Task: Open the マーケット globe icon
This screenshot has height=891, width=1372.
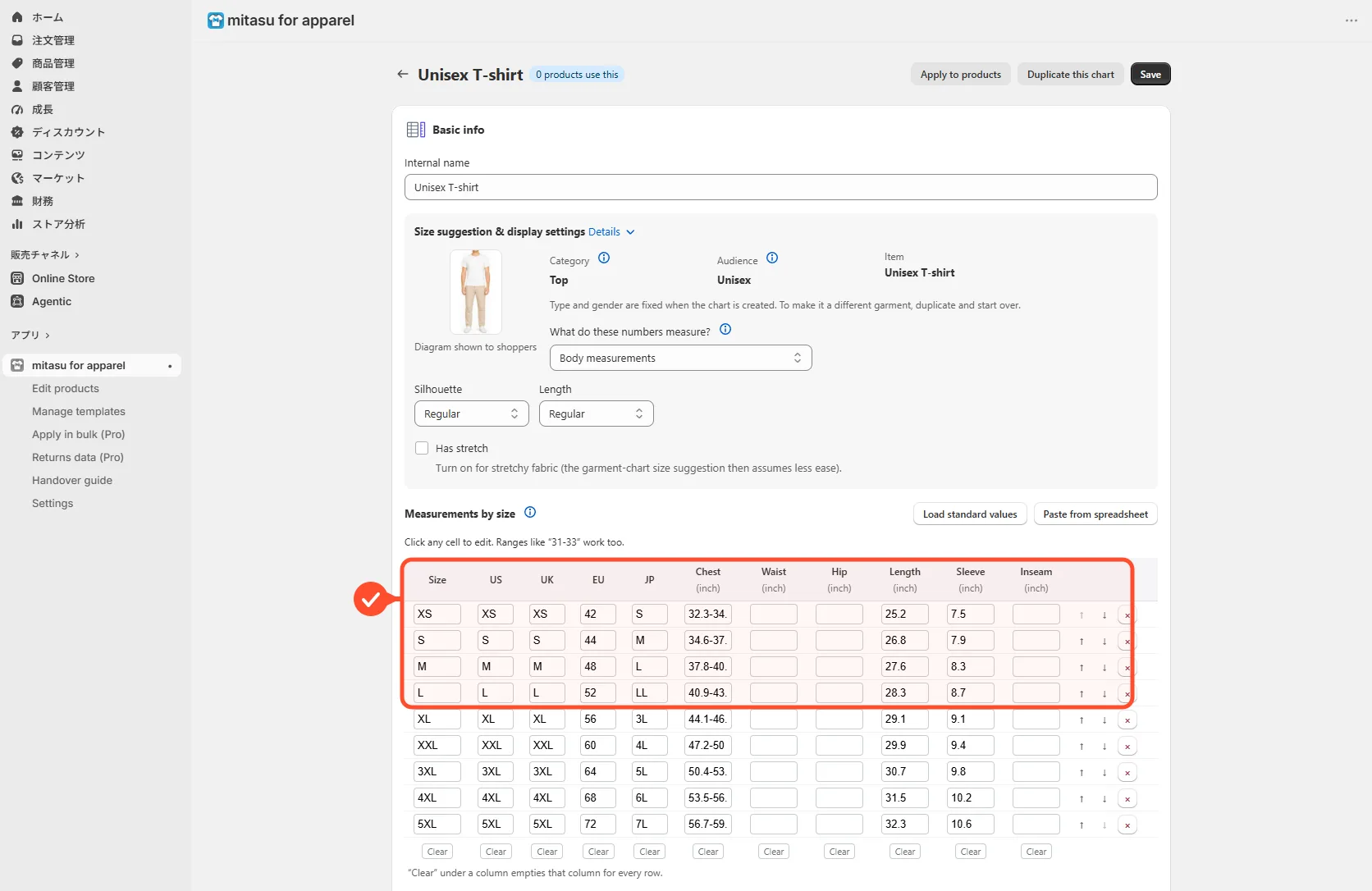Action: (x=17, y=178)
